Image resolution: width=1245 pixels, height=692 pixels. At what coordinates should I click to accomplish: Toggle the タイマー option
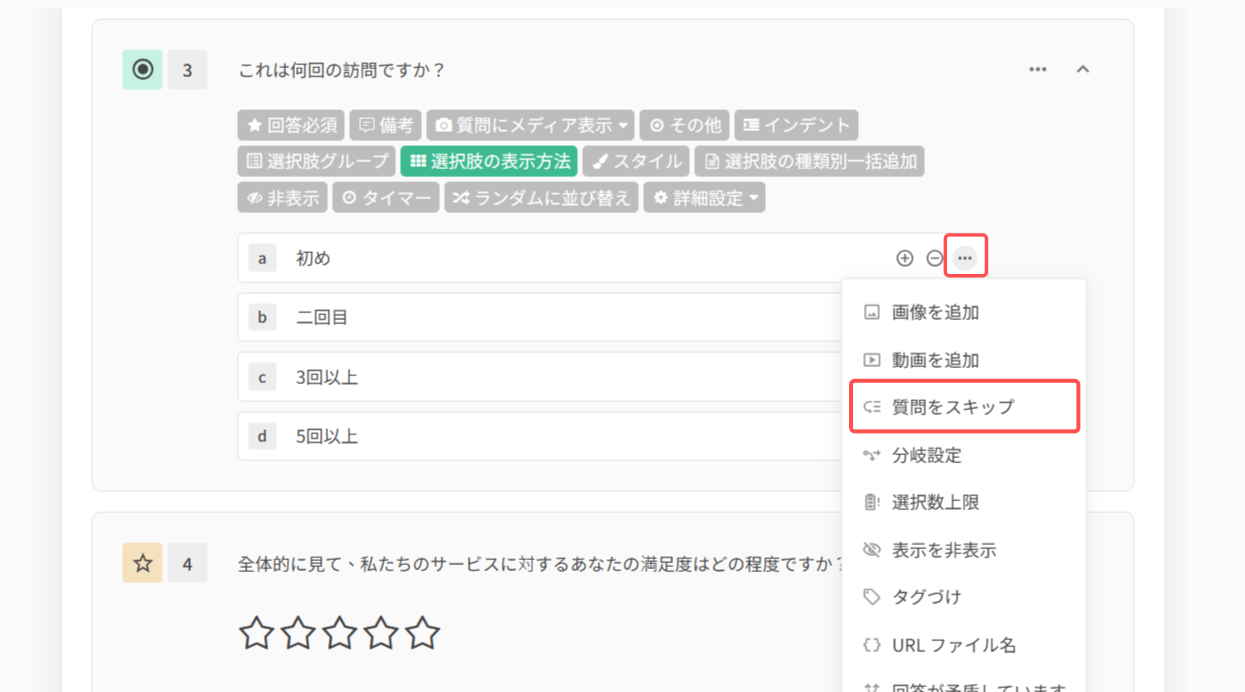(386, 198)
